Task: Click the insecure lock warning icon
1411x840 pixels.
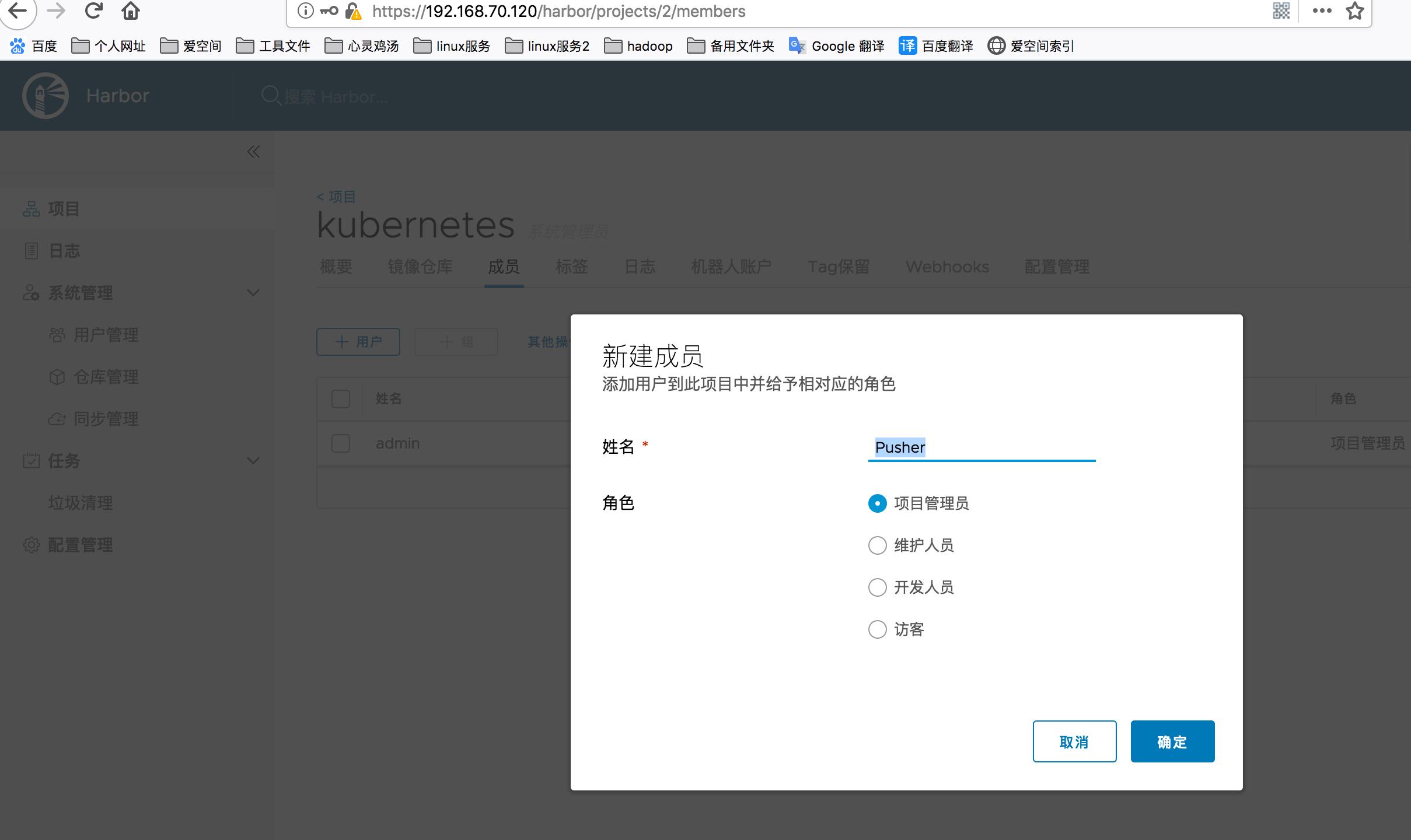Action: point(353,11)
